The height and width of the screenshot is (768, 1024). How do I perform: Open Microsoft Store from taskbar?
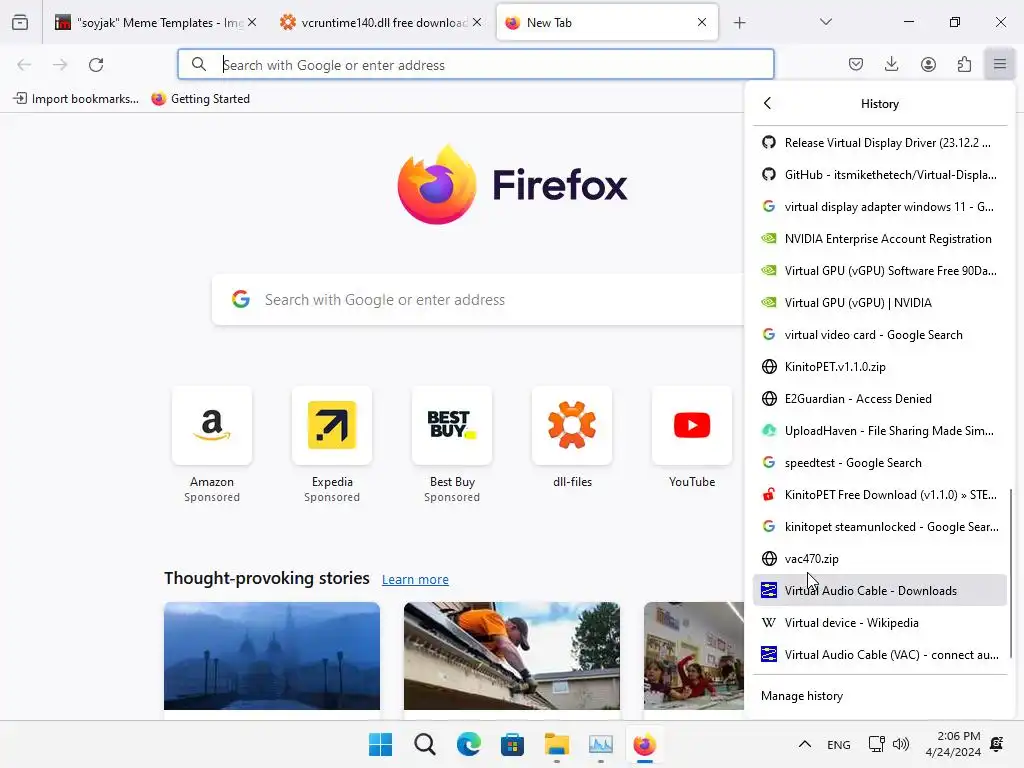point(513,744)
